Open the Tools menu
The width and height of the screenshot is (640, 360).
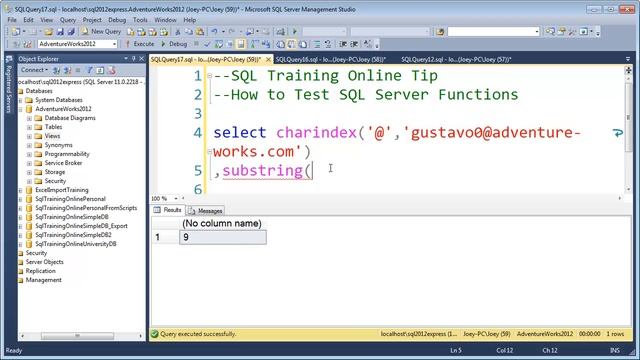point(140,20)
